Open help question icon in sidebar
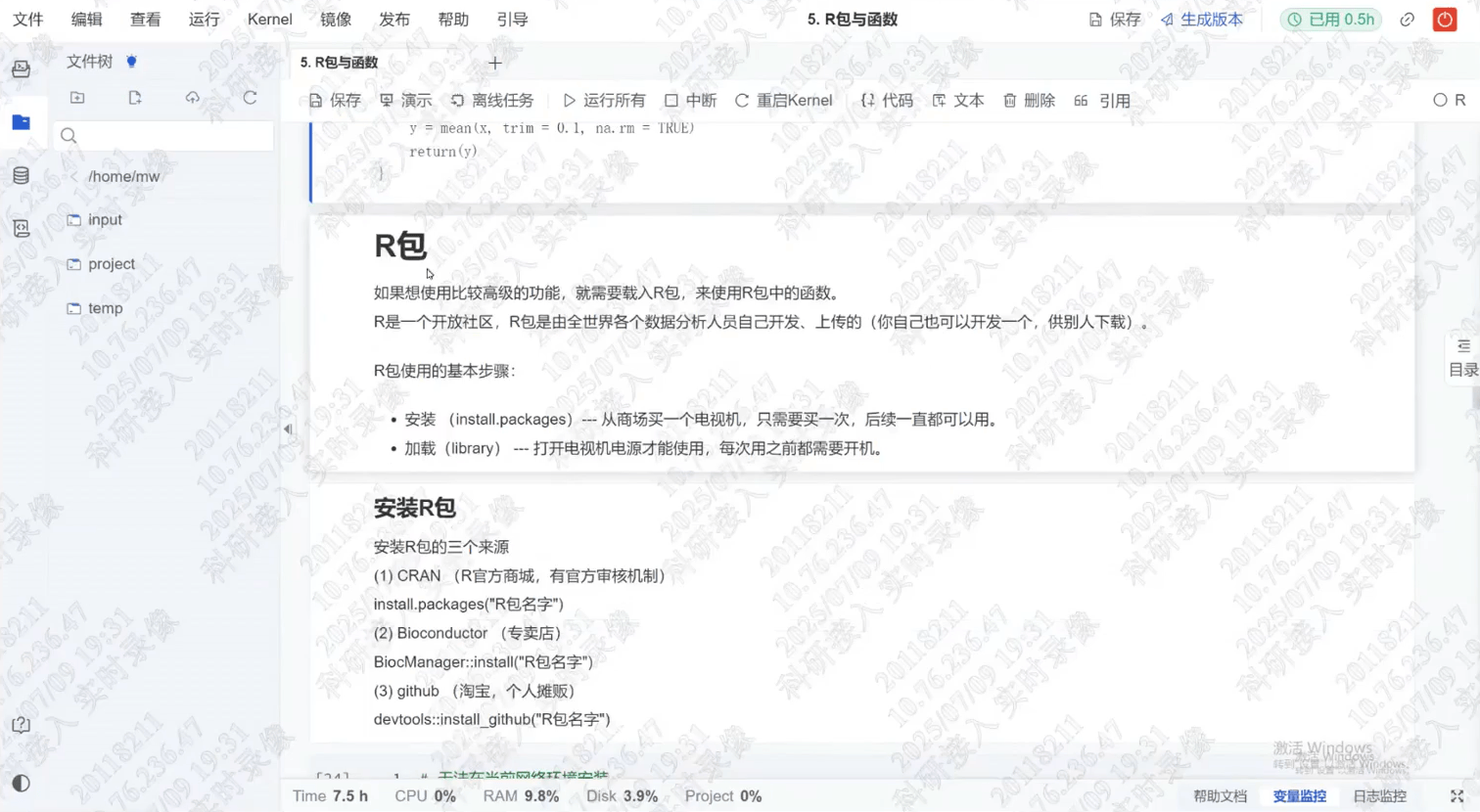 [x=21, y=725]
